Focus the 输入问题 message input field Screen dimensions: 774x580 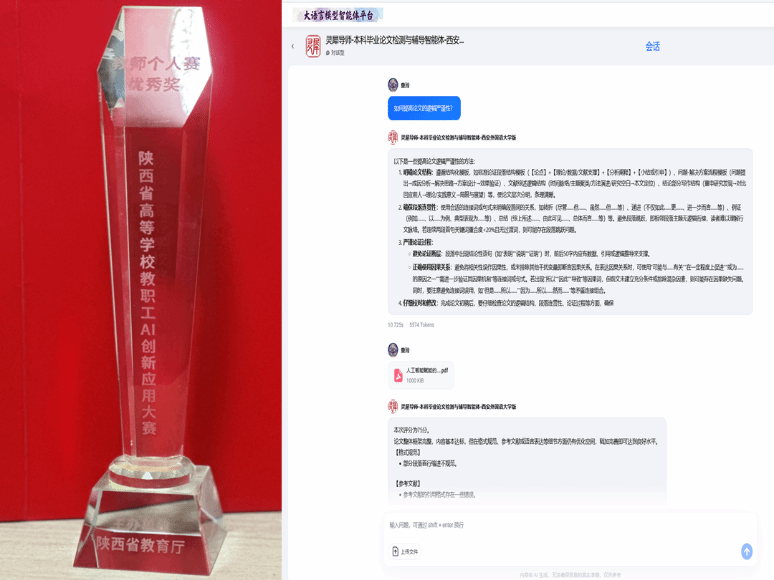(570, 525)
